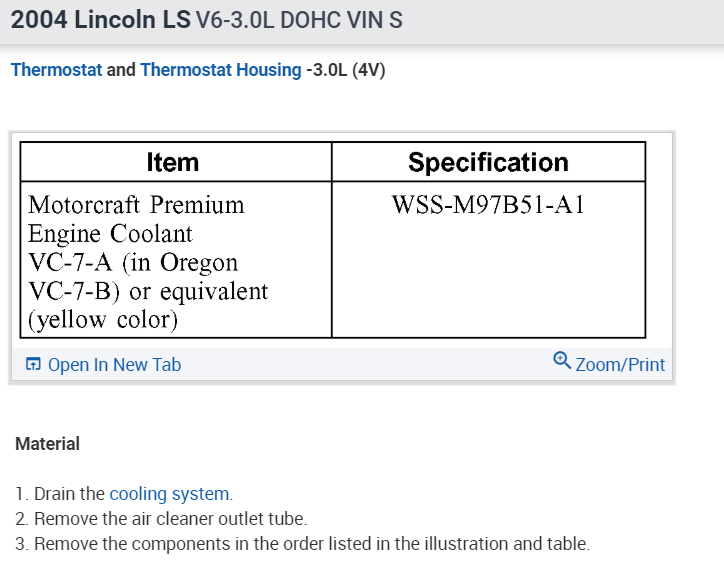Click the Zoom/Print label
Screen dimensions: 724x574
pyautogui.click(x=620, y=365)
